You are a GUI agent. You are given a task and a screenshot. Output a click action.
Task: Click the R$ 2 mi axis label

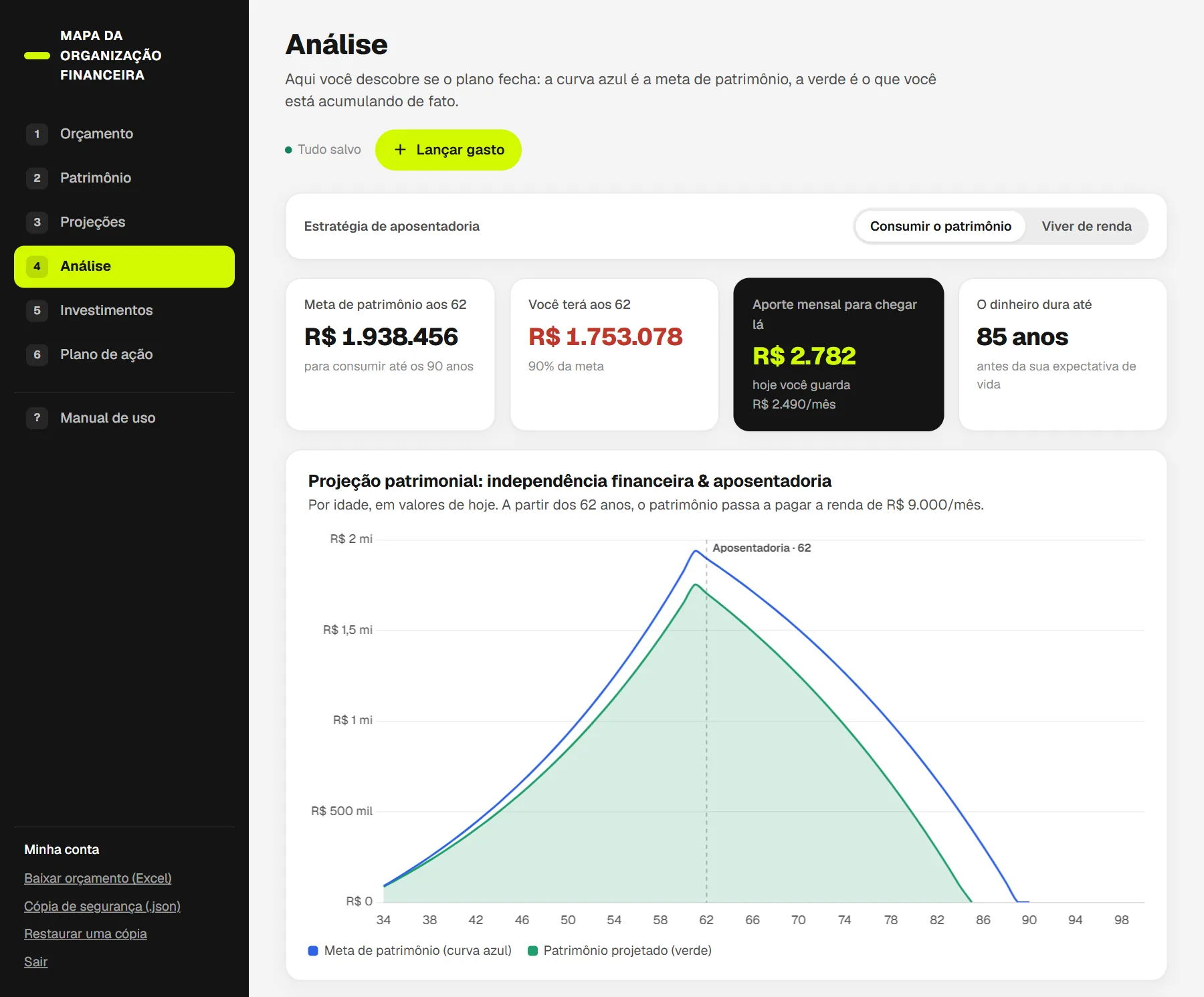click(x=351, y=539)
